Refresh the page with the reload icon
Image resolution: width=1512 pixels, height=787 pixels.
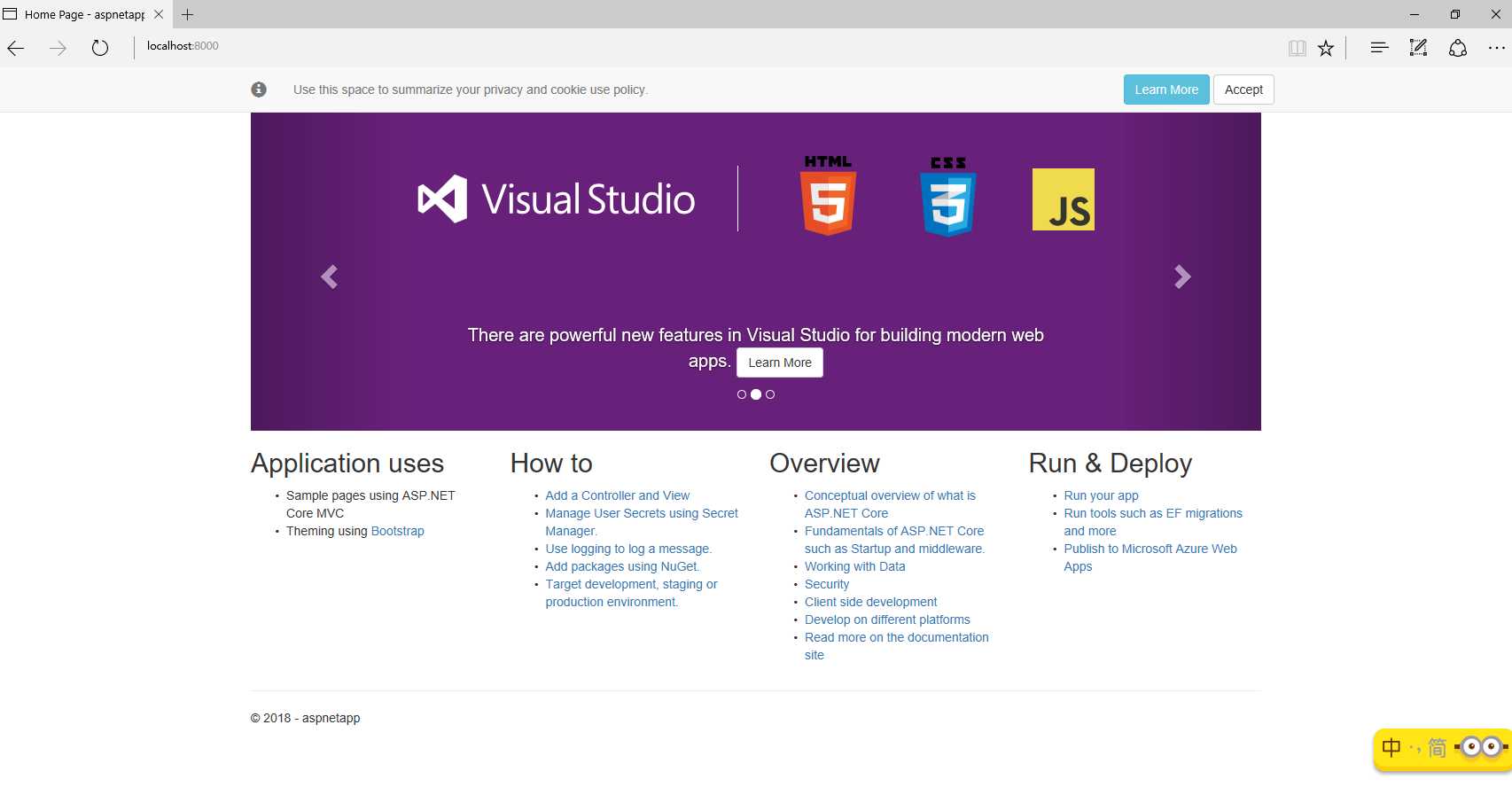coord(100,48)
